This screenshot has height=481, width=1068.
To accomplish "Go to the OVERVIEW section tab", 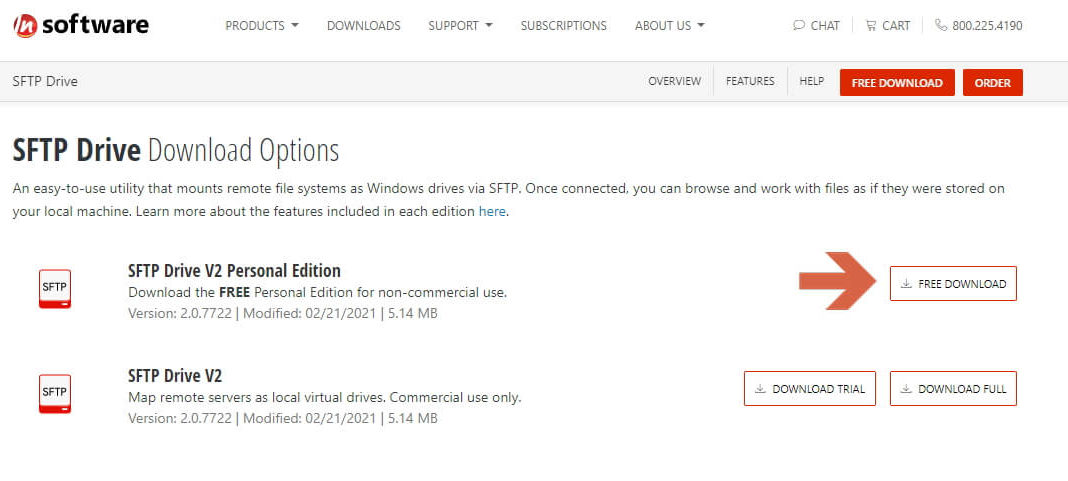I will 674,81.
